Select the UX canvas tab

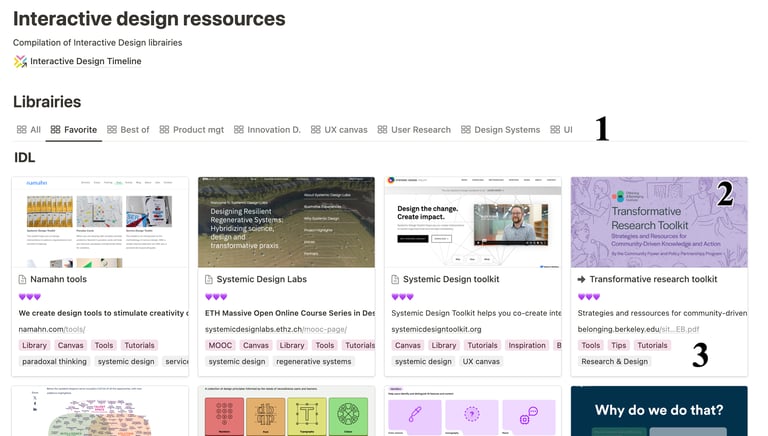click(x=339, y=130)
